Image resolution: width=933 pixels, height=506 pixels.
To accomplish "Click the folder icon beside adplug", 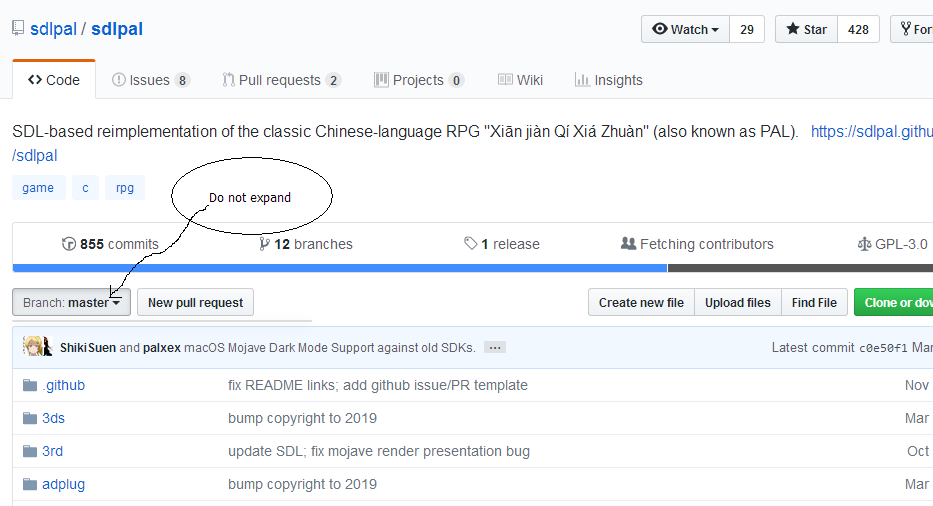I will pyautogui.click(x=30, y=484).
